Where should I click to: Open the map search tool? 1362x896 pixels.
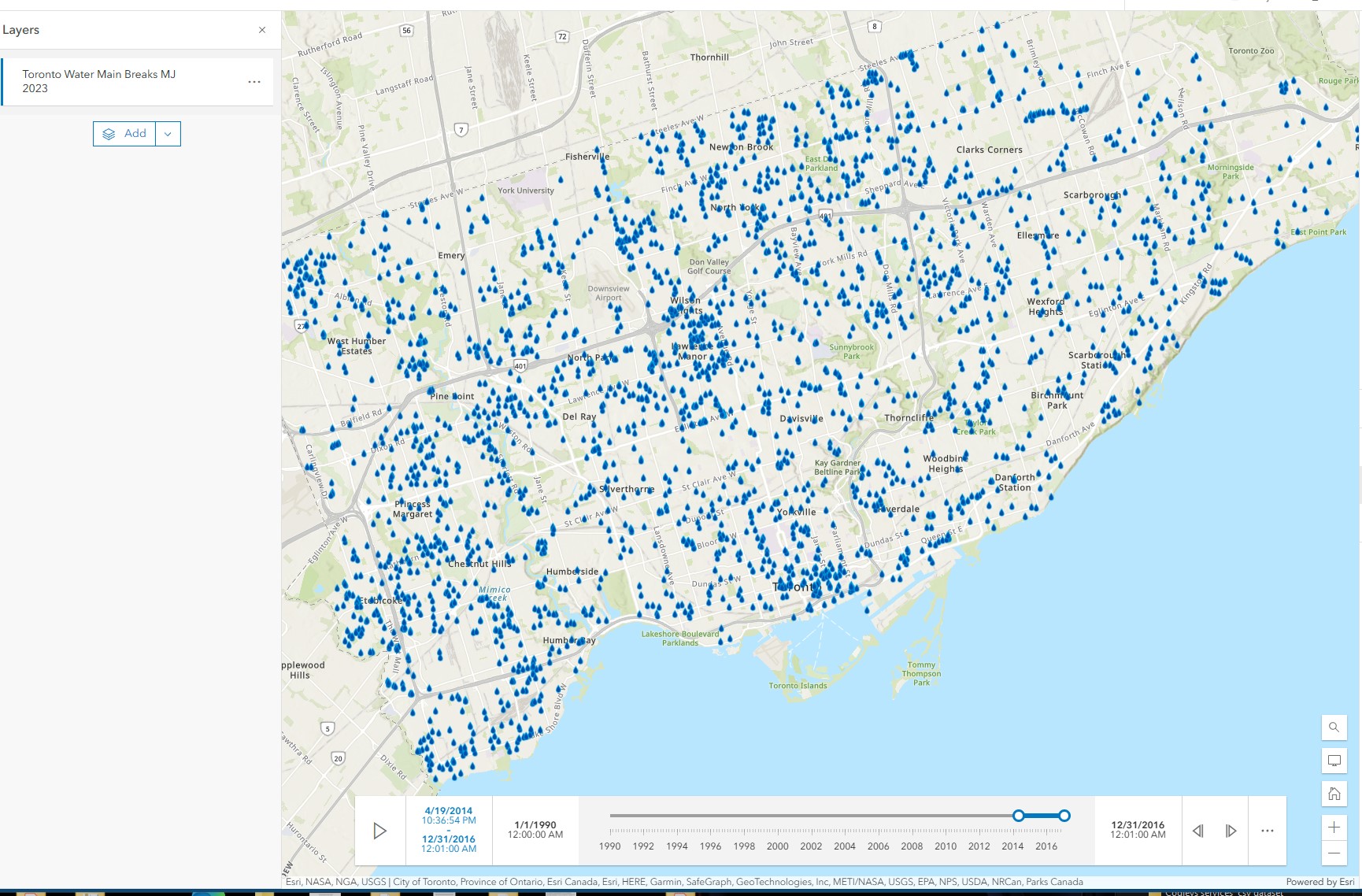(1334, 728)
